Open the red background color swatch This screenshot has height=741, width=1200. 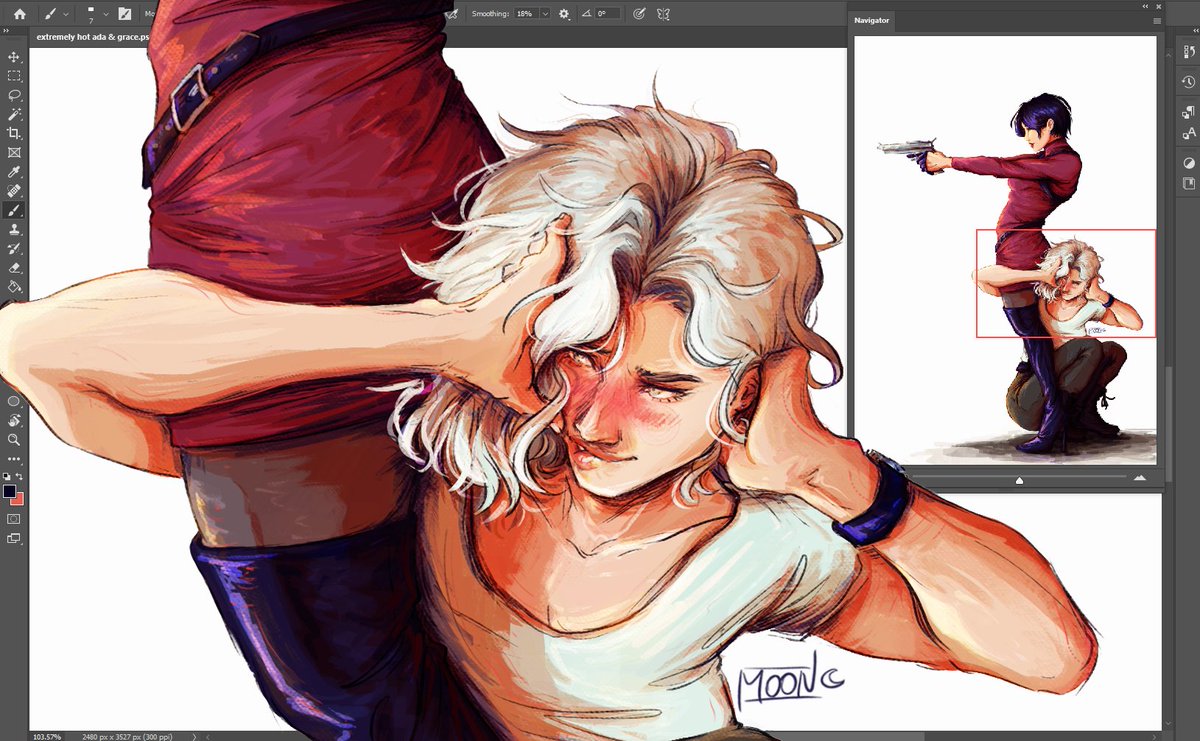(x=17, y=499)
